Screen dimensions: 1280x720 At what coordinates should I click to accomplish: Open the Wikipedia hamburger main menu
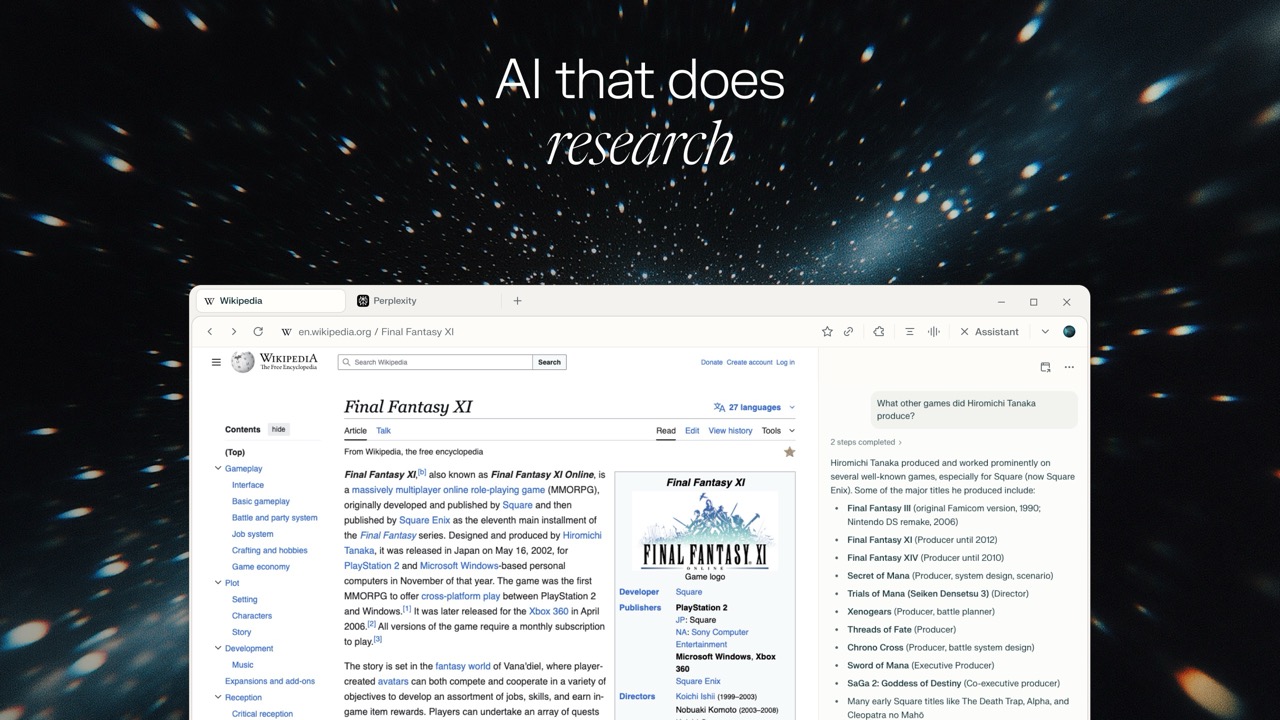(216, 362)
